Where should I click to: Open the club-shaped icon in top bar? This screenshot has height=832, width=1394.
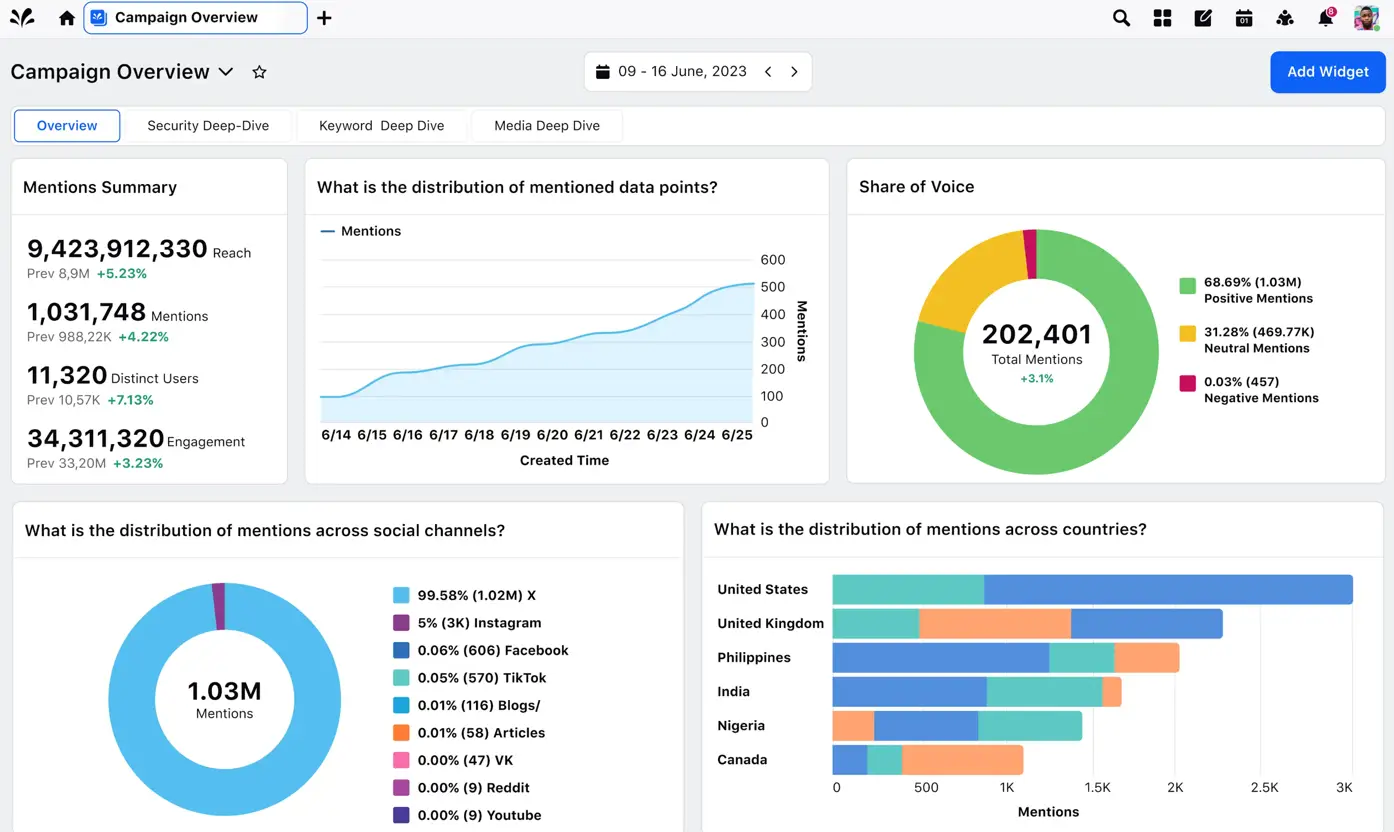point(1285,18)
